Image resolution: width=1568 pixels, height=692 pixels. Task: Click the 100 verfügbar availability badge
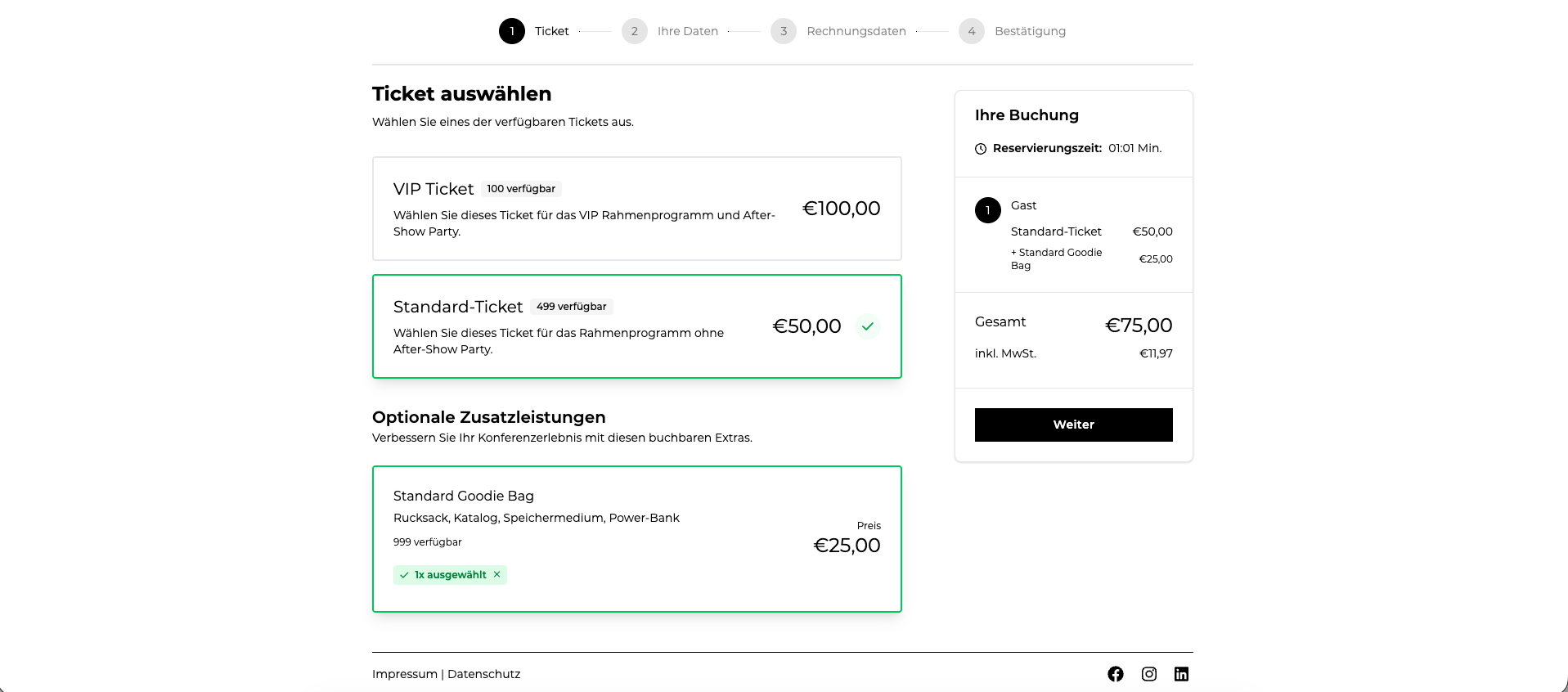(520, 189)
